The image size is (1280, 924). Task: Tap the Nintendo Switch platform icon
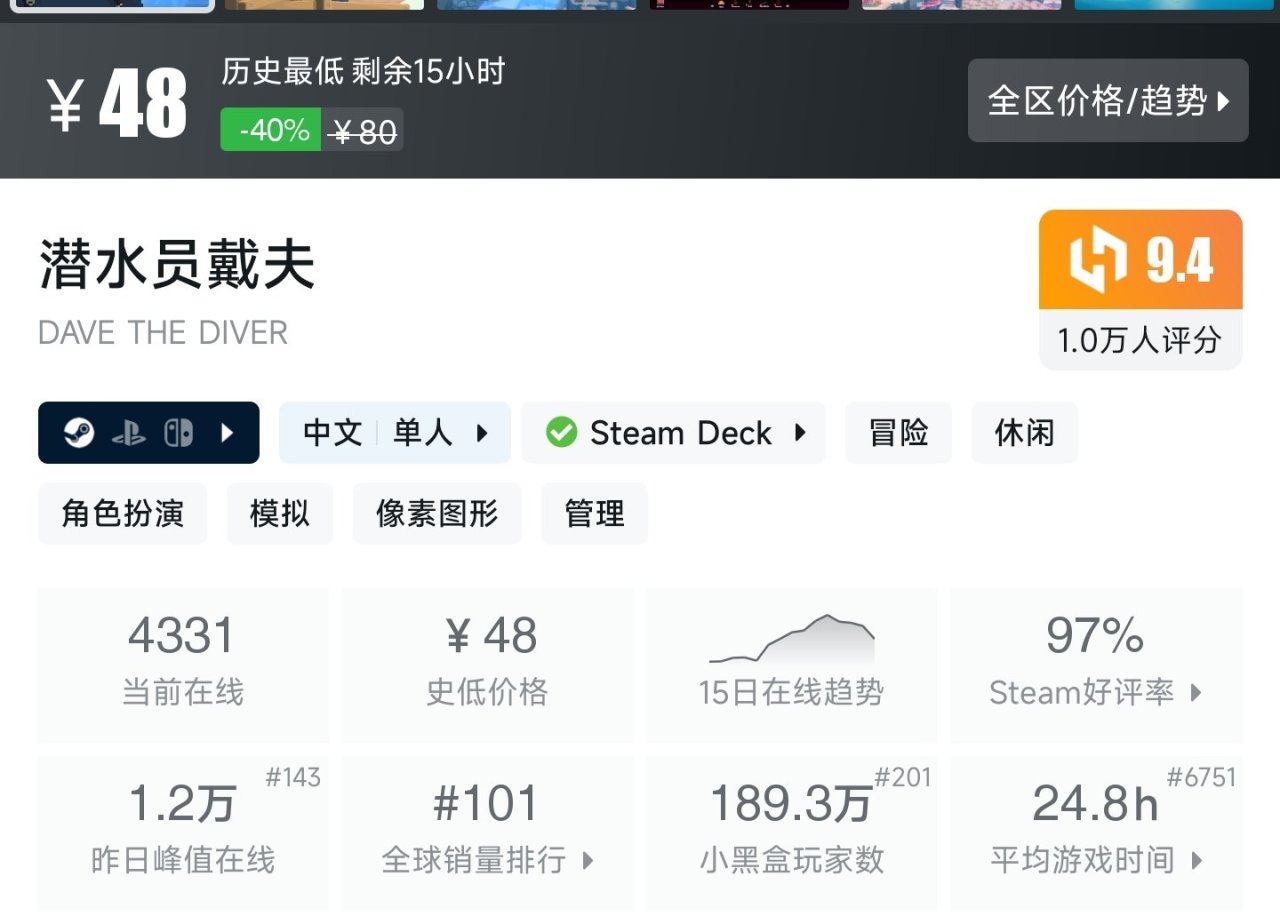pos(178,433)
